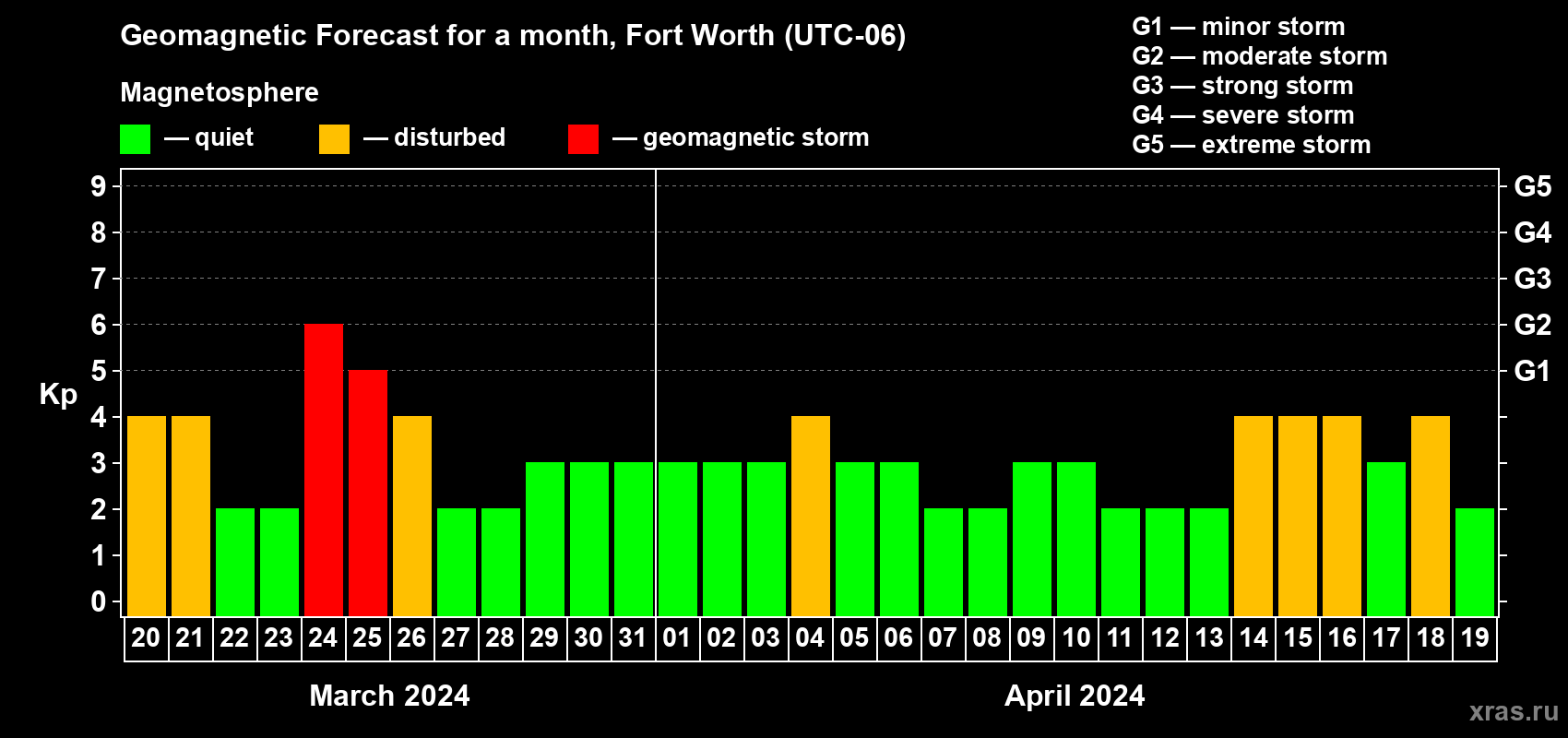The image size is (1568, 738).
Task: Click the 'G2 — moderate storm' legend text
Action: [1260, 56]
